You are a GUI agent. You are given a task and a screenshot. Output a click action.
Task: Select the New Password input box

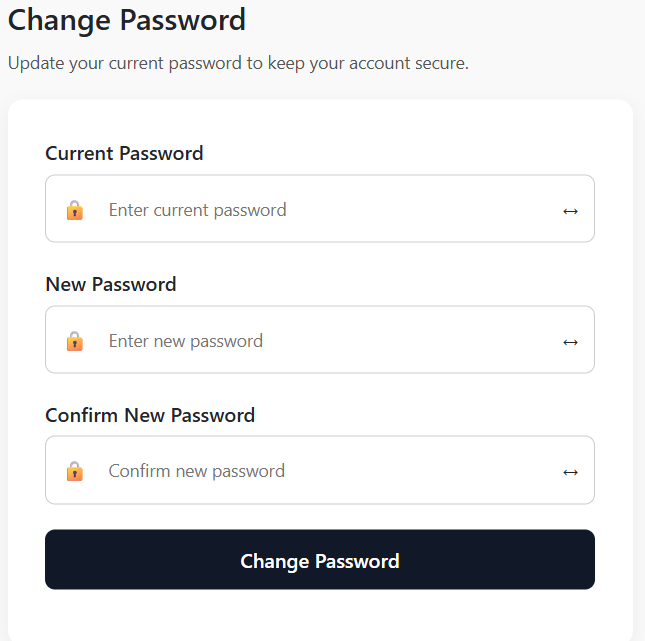click(320, 339)
